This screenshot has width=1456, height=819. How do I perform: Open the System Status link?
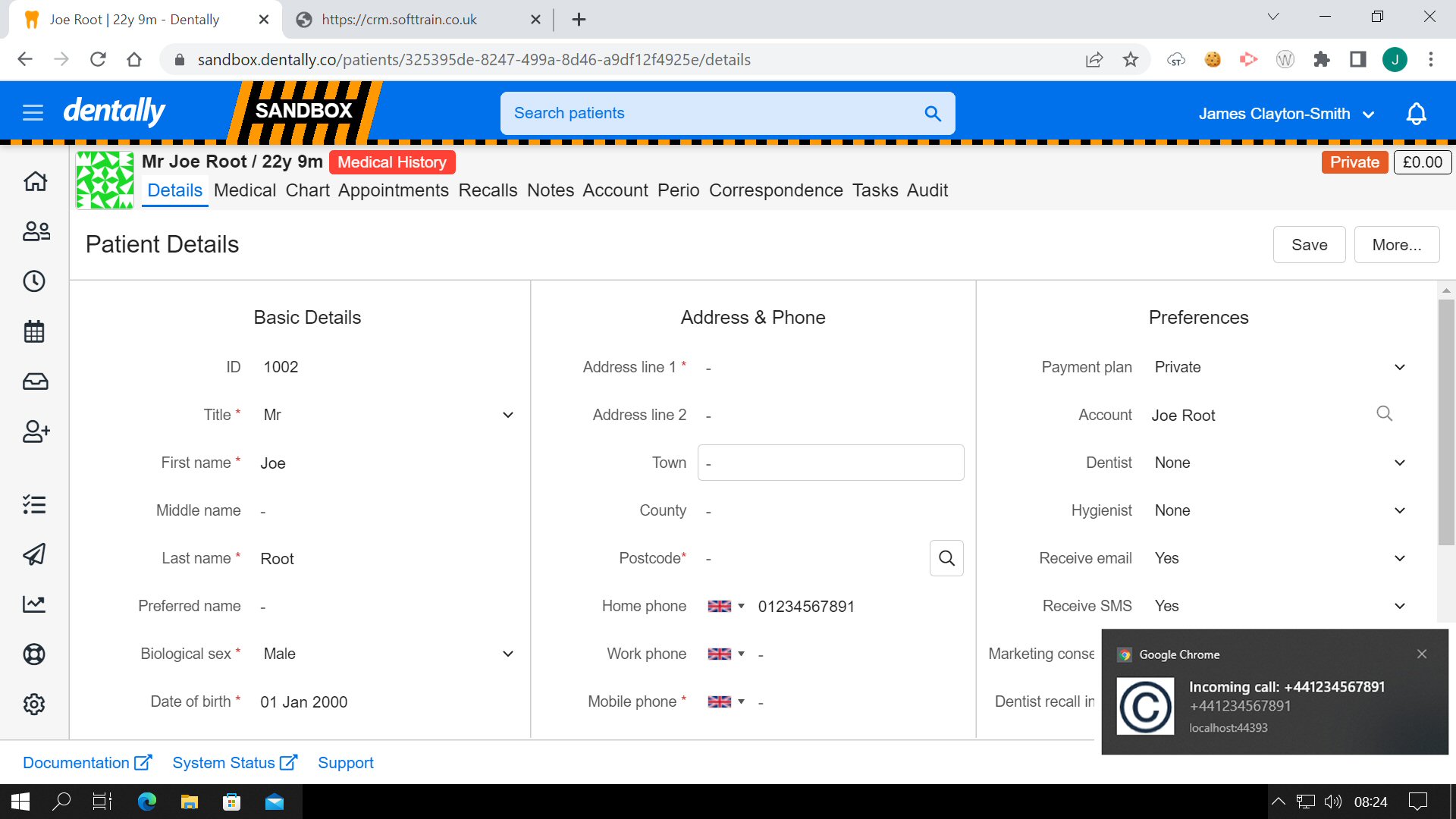coord(234,763)
